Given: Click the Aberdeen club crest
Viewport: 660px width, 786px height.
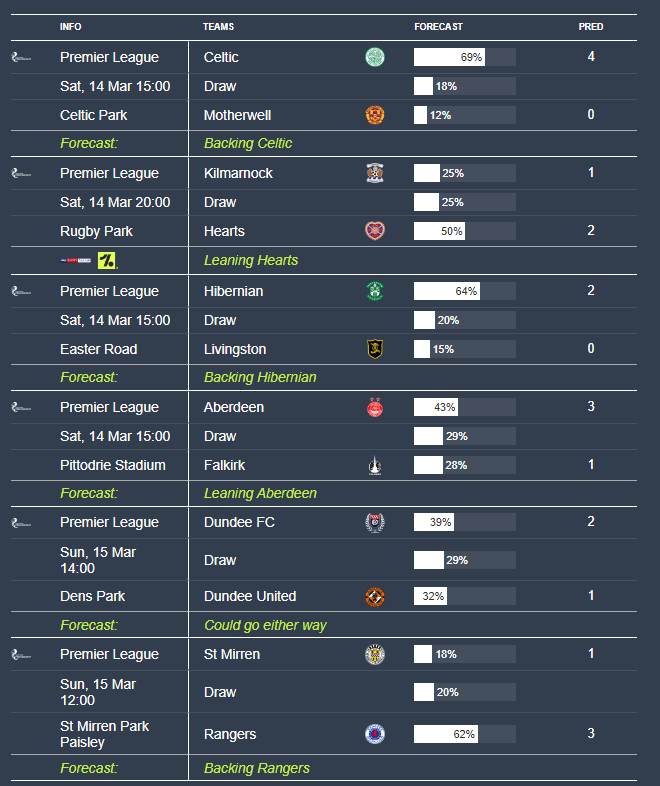Looking at the screenshot, I should pyautogui.click(x=375, y=407).
